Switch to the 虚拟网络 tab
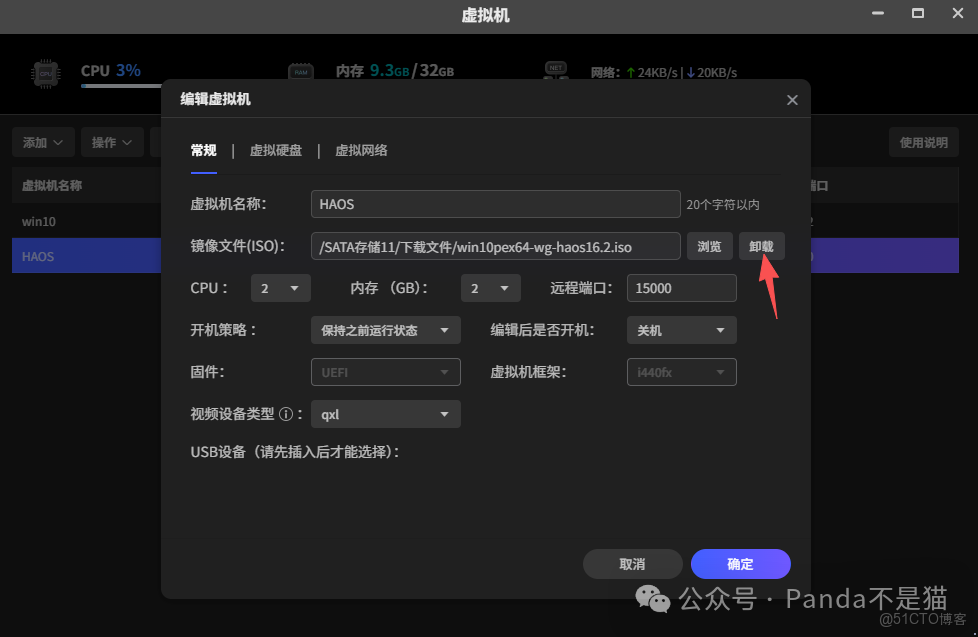Screen dimensions: 978x637 (362, 150)
